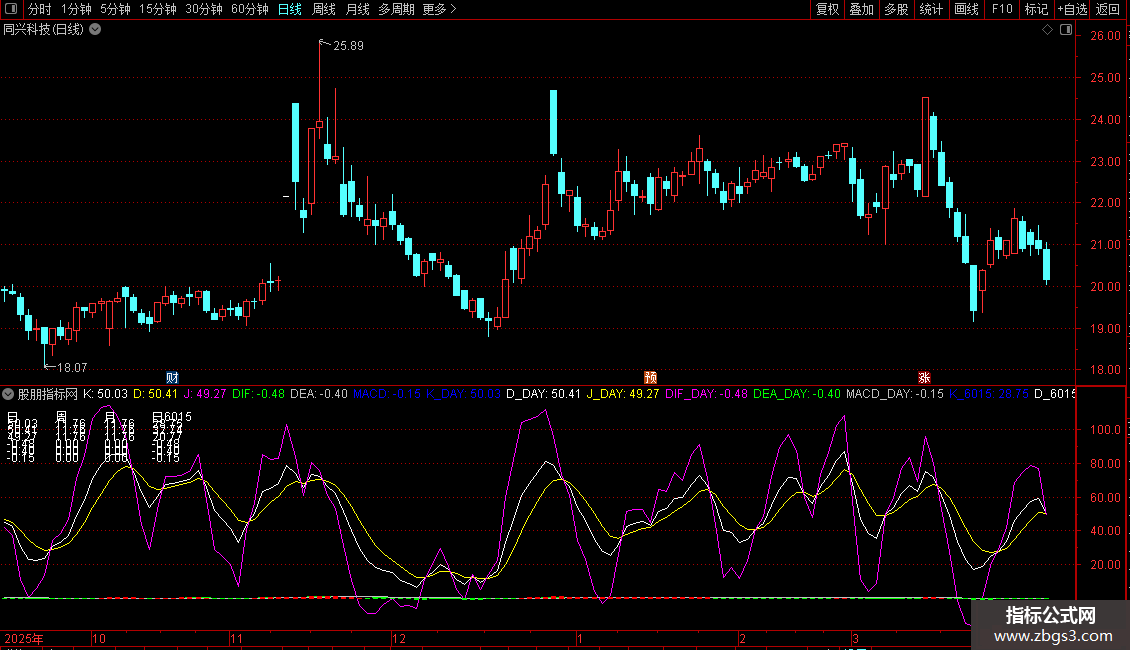Viewport: 1130px width, 650px height.
Task: Expand the 同兴科技(日线) dropdown arrow
Action: click(95, 29)
